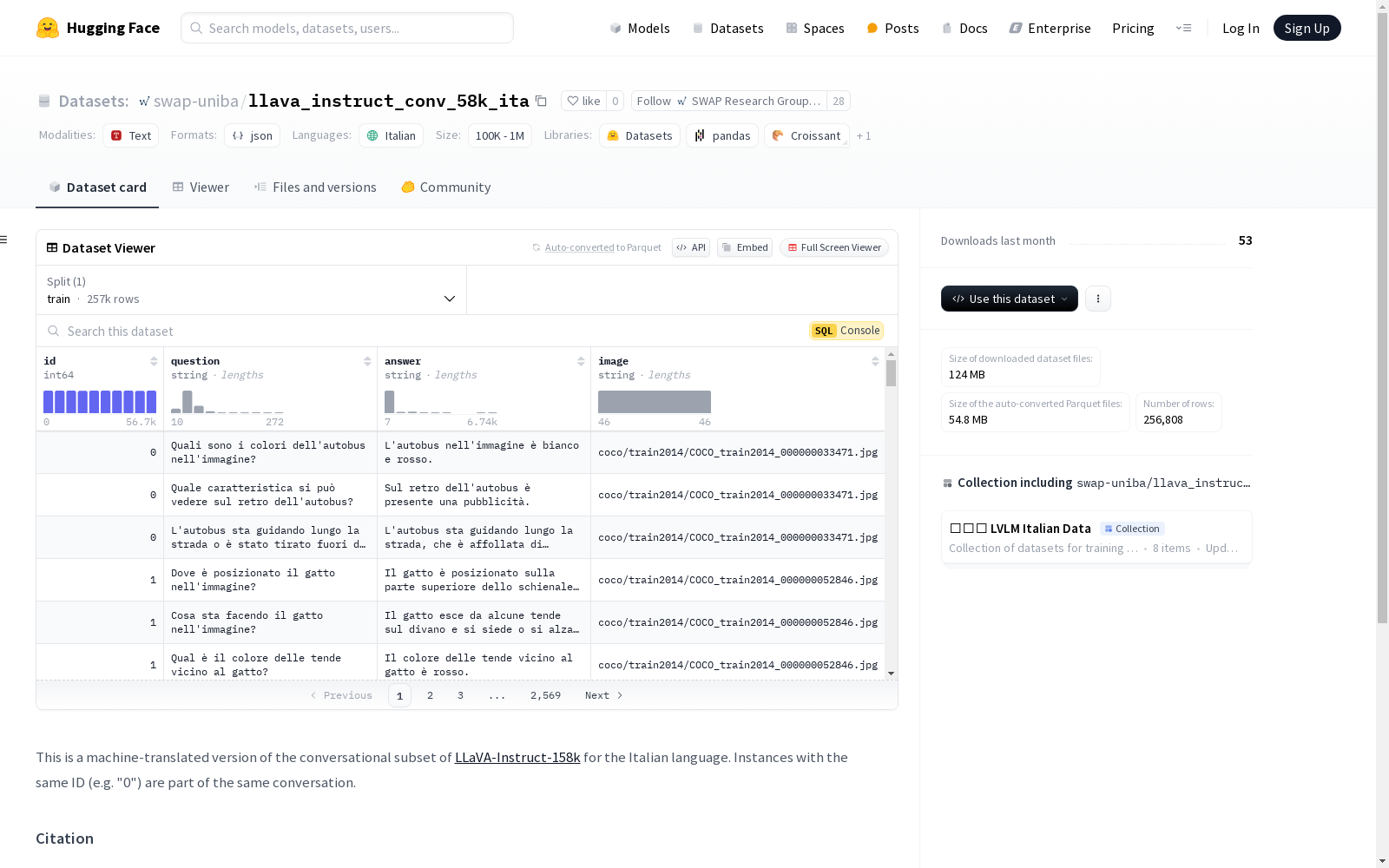1389x868 pixels.
Task: Select the json format tag
Action: 253,135
